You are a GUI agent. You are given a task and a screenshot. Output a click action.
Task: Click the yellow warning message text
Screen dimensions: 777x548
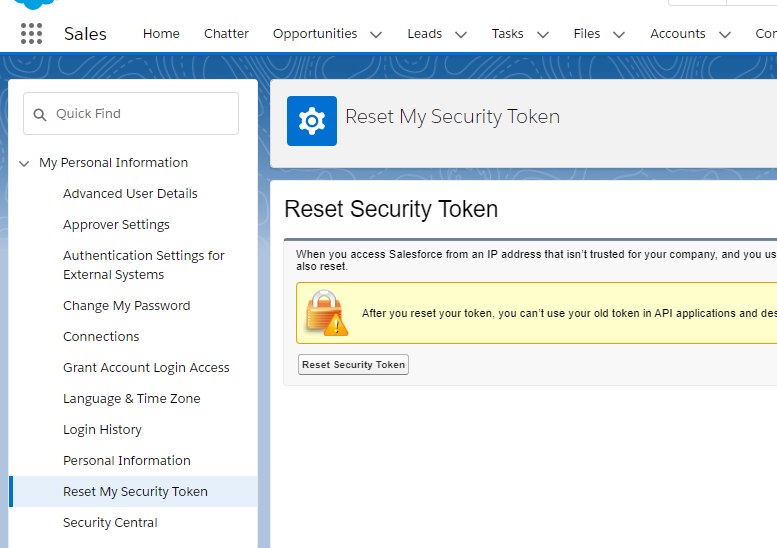(569, 313)
